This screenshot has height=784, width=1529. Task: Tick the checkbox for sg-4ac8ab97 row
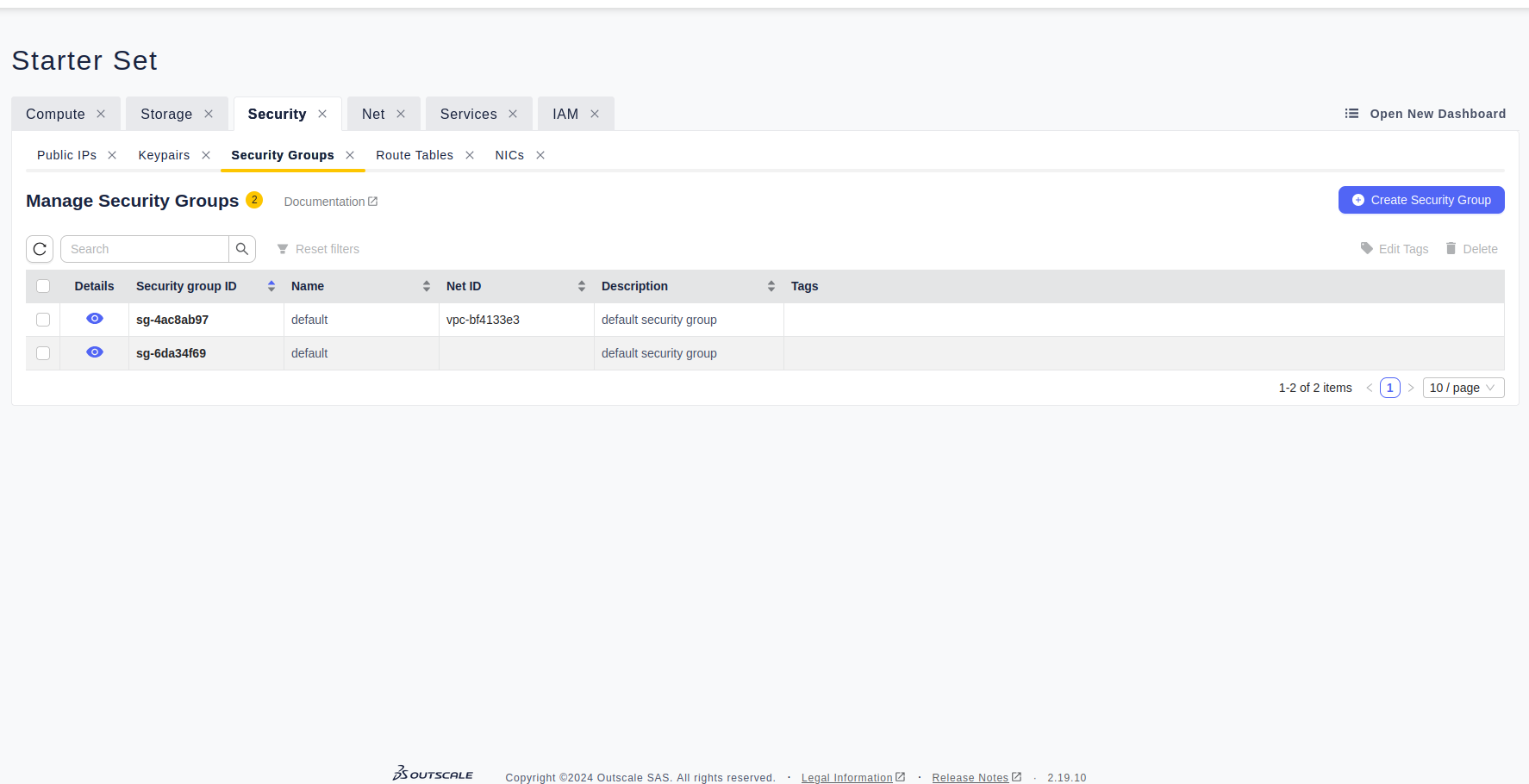pyautogui.click(x=43, y=320)
